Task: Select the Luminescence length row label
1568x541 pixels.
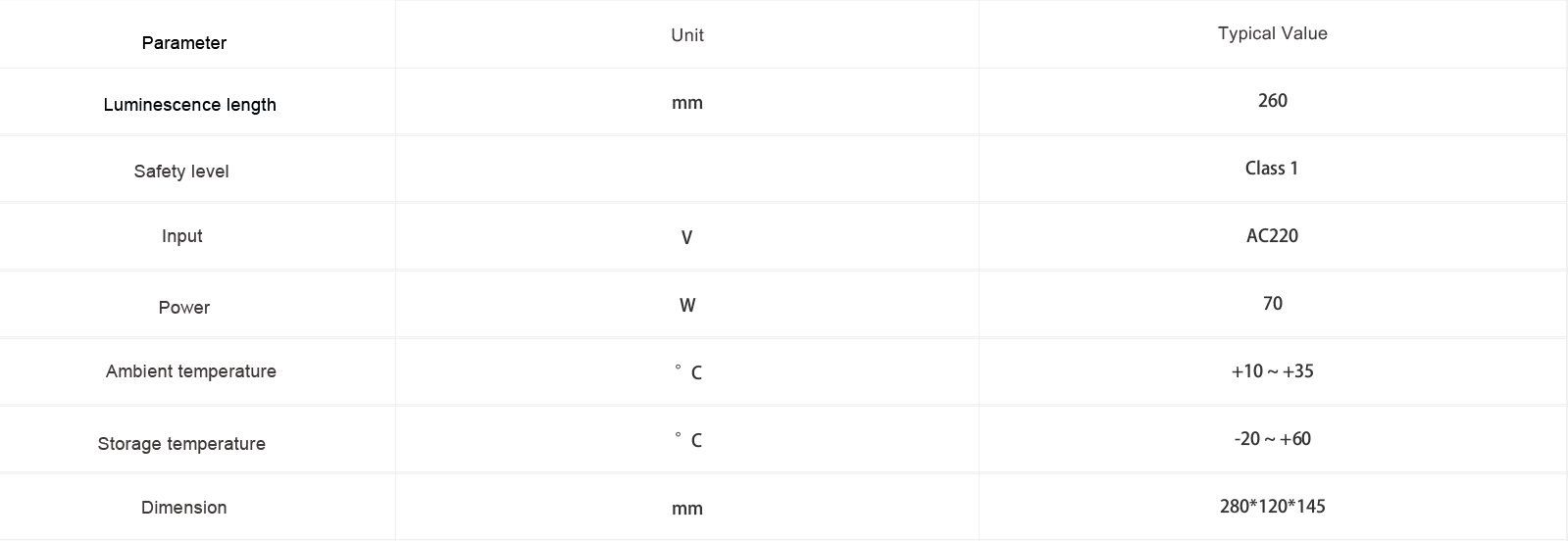Action: coord(190,105)
